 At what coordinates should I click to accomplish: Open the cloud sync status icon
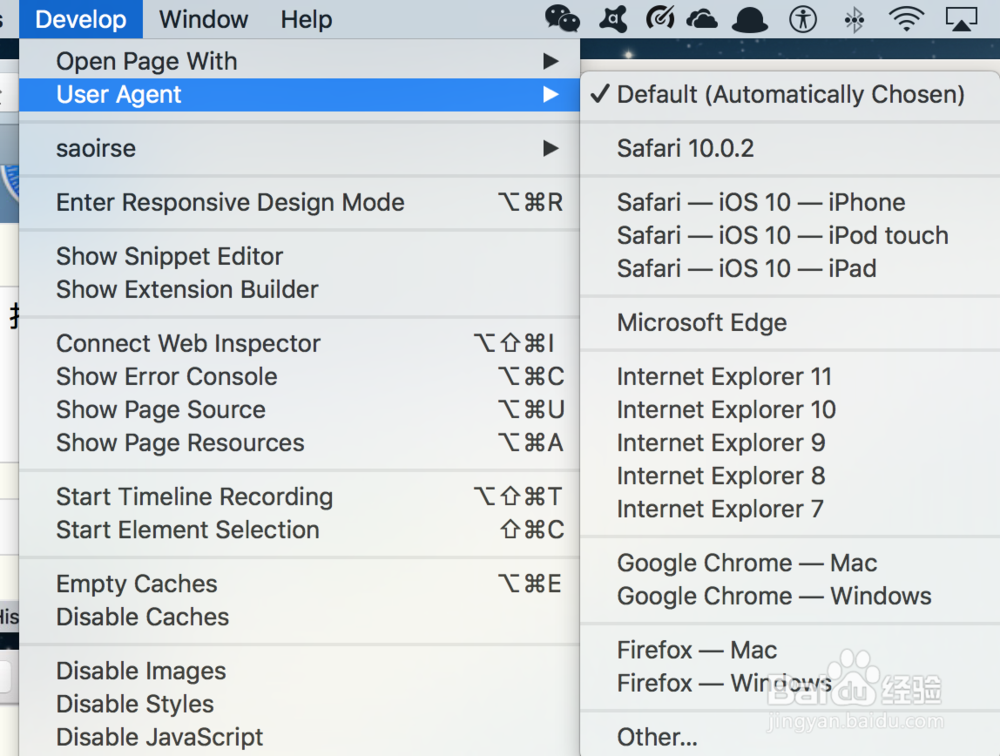click(702, 18)
